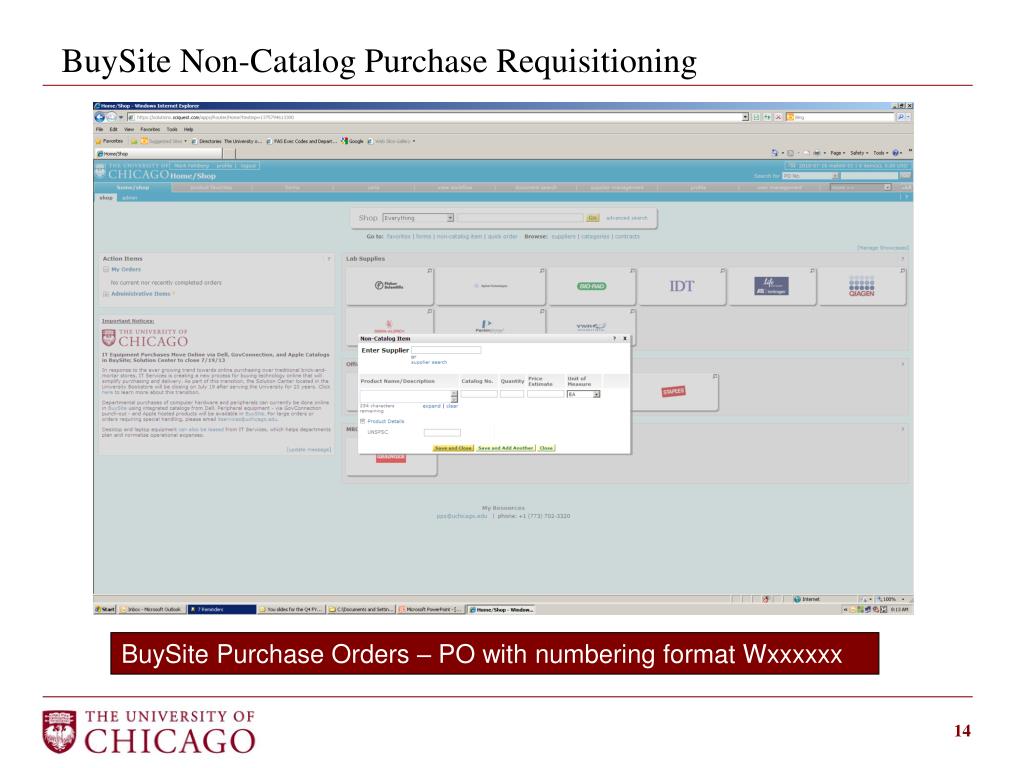Click the browser Refresh icon
The height and width of the screenshot is (768, 1024).
(x=767, y=117)
